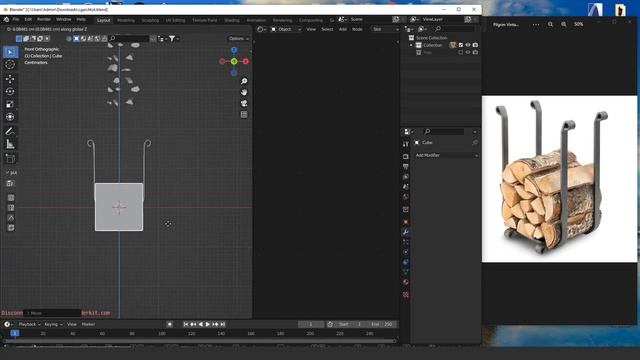This screenshot has height=360, width=640.
Task: Click the Marker menu in timeline
Action: [x=88, y=324]
